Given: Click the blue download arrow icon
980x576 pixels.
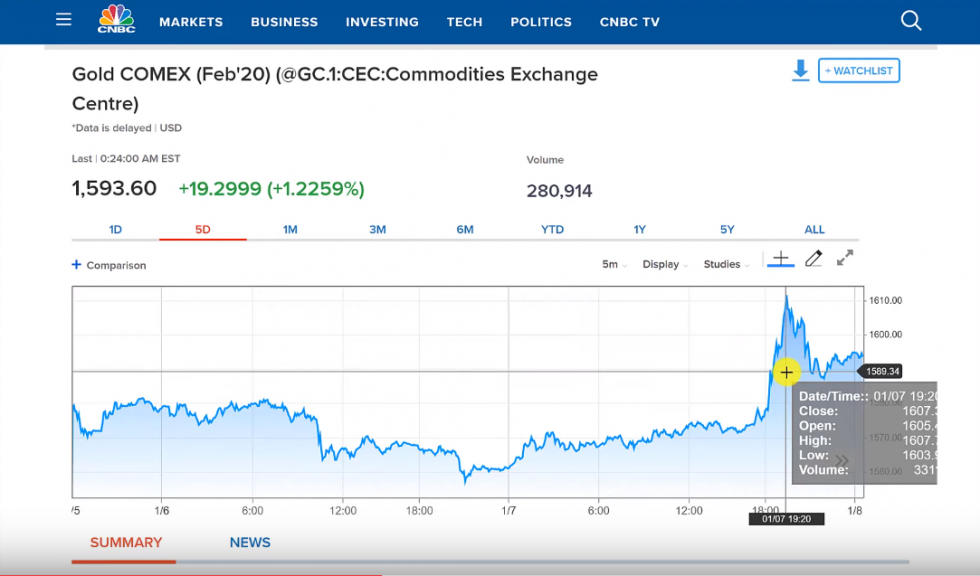Looking at the screenshot, I should 800,71.
